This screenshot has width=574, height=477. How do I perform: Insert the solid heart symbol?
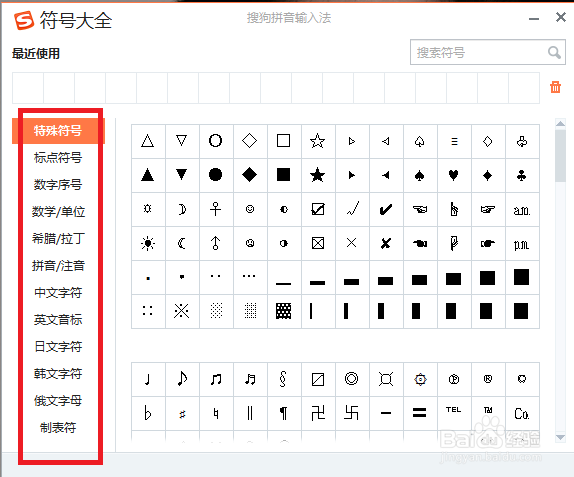click(x=454, y=175)
